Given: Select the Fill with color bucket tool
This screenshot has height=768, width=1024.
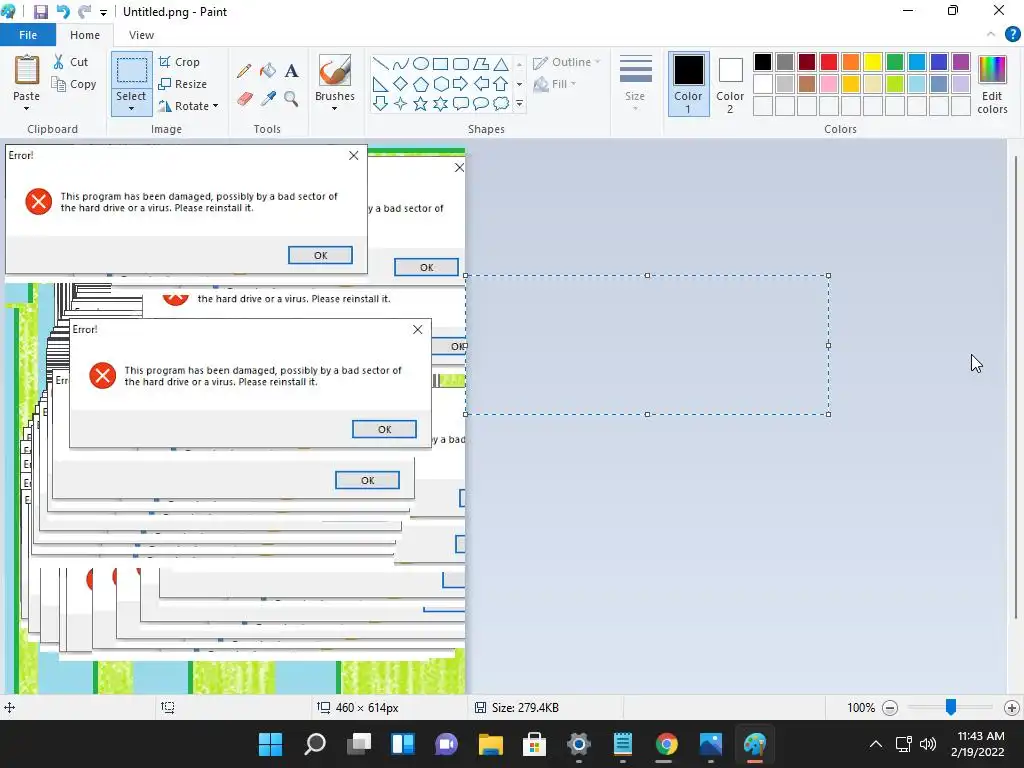Looking at the screenshot, I should (268, 71).
